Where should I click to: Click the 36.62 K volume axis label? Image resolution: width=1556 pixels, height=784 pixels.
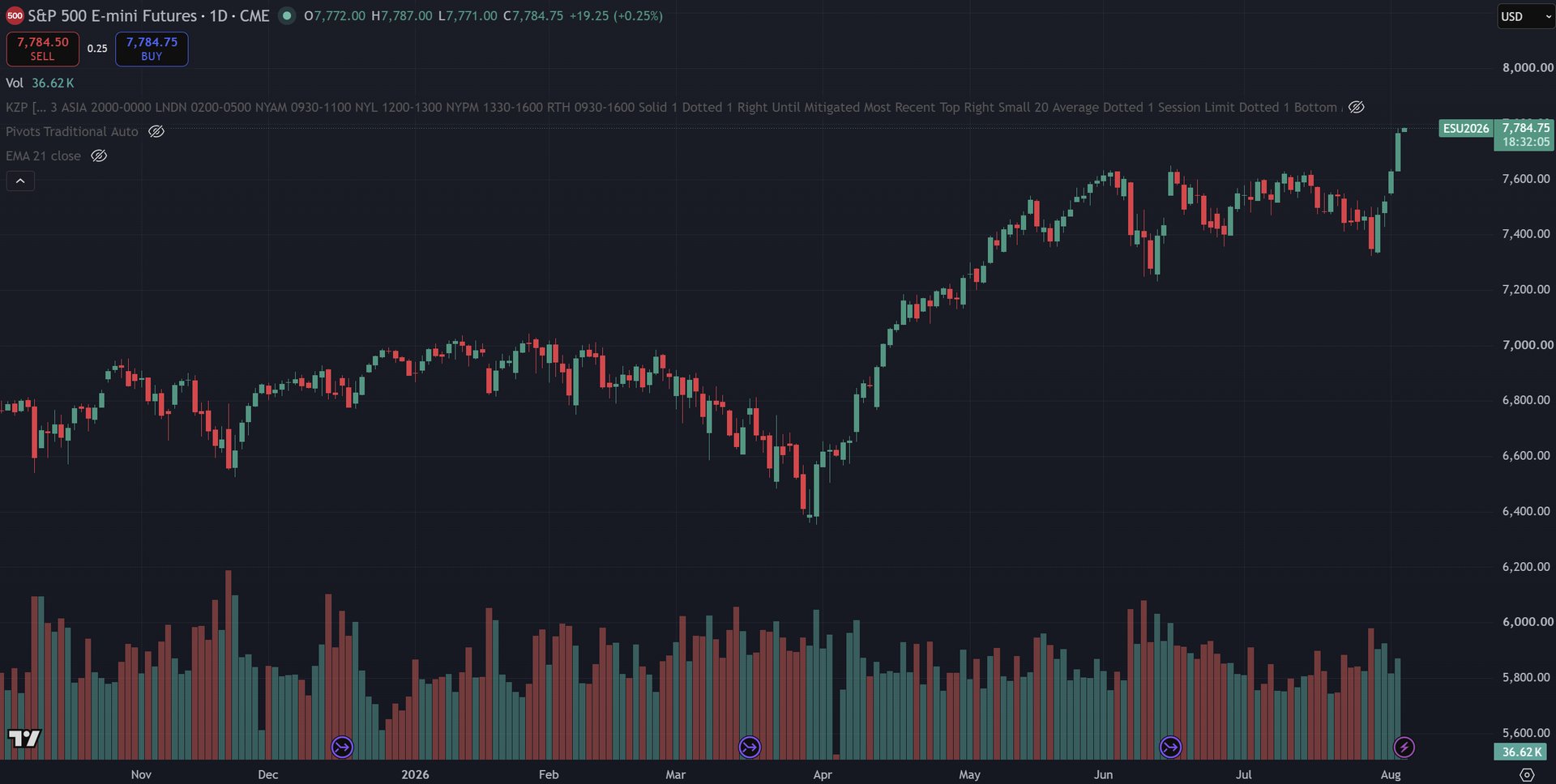[x=1523, y=752]
